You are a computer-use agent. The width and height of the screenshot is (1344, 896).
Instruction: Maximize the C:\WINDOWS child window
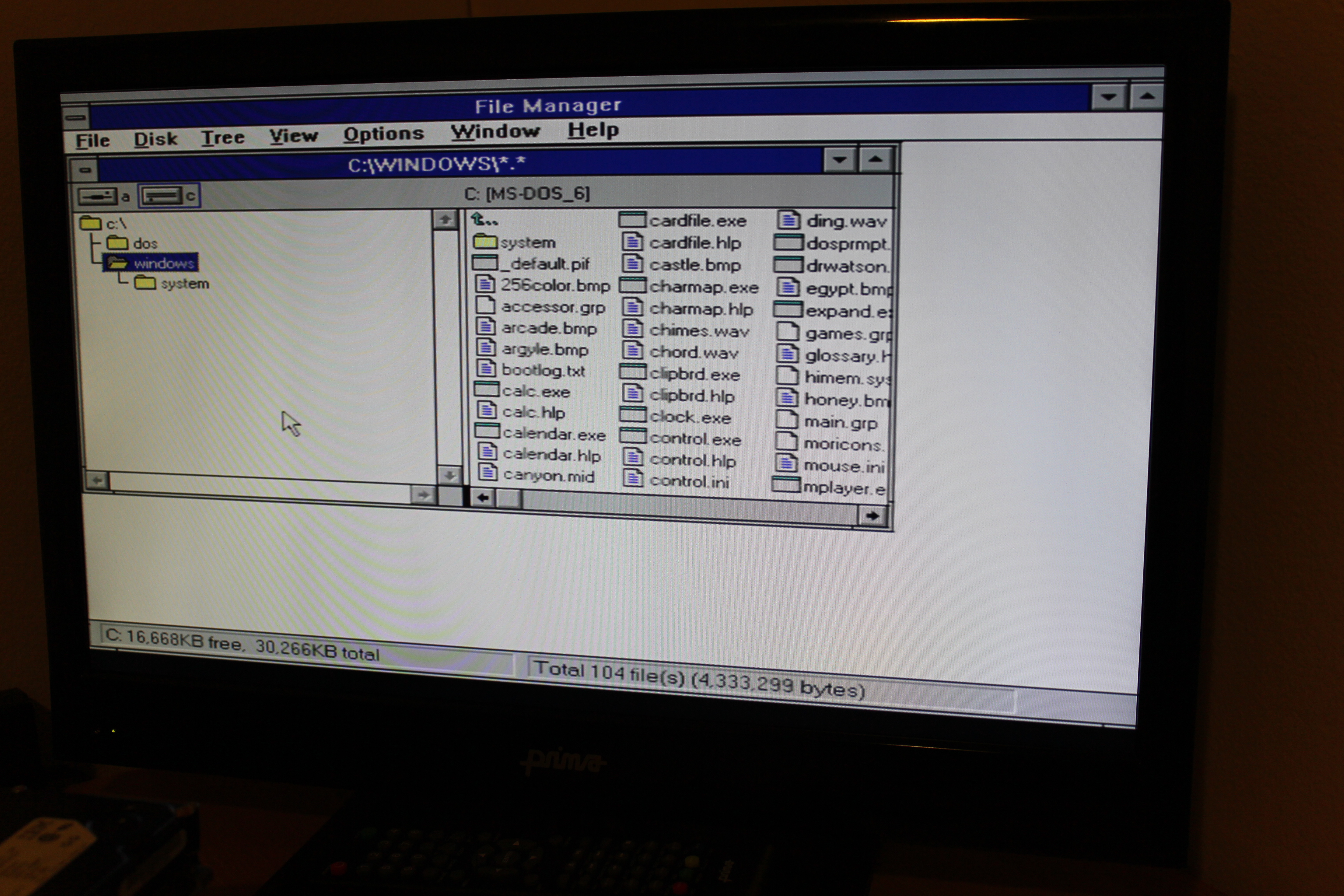pos(874,159)
